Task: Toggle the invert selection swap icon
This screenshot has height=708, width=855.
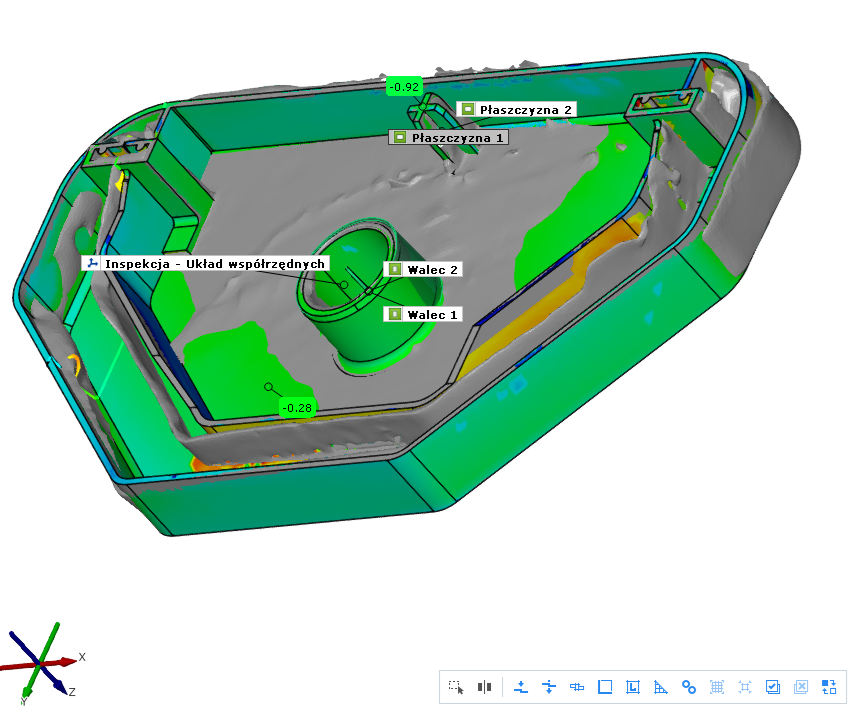Action: [828, 687]
